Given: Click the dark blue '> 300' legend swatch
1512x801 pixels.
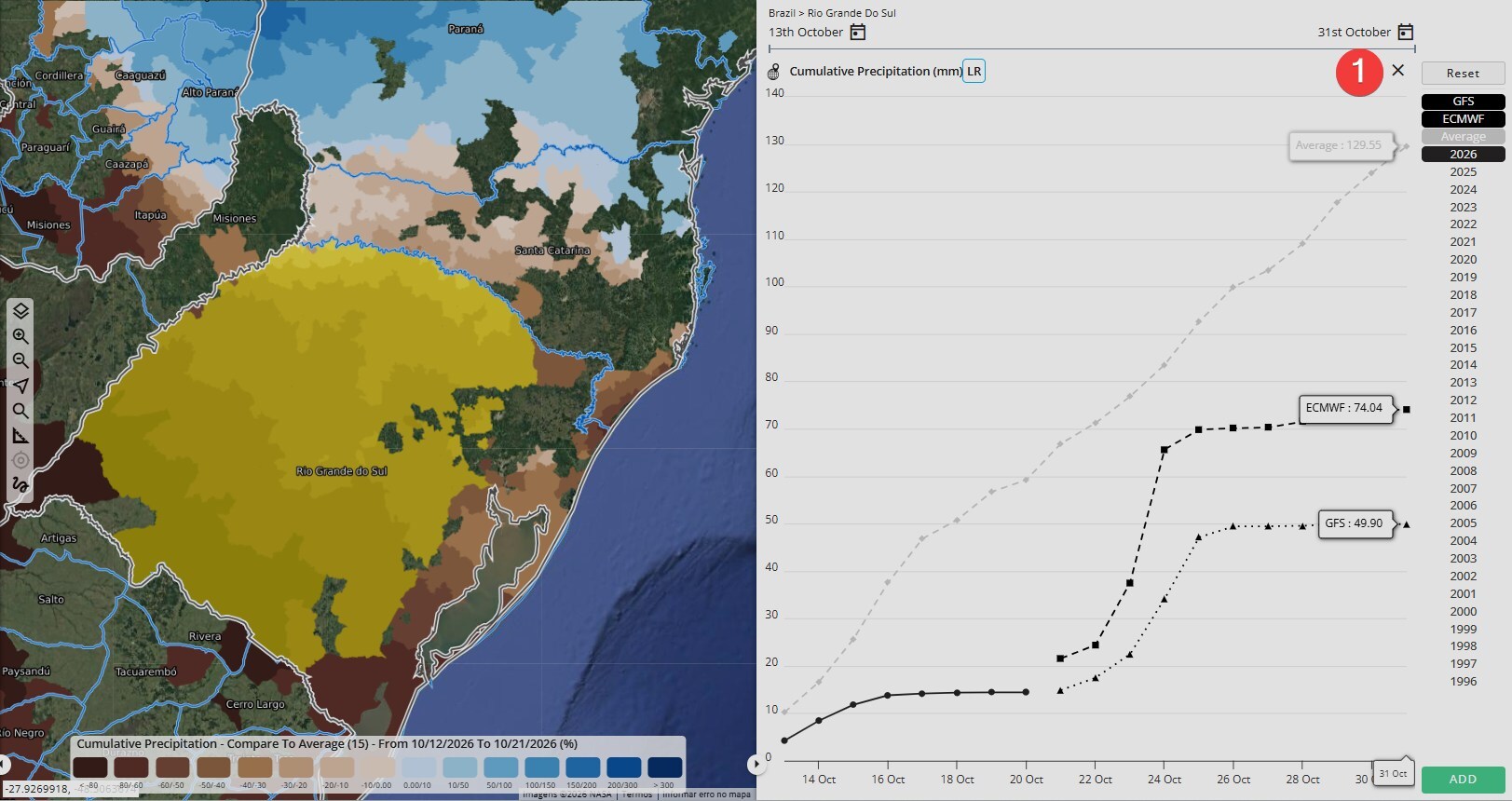Looking at the screenshot, I should 665,767.
